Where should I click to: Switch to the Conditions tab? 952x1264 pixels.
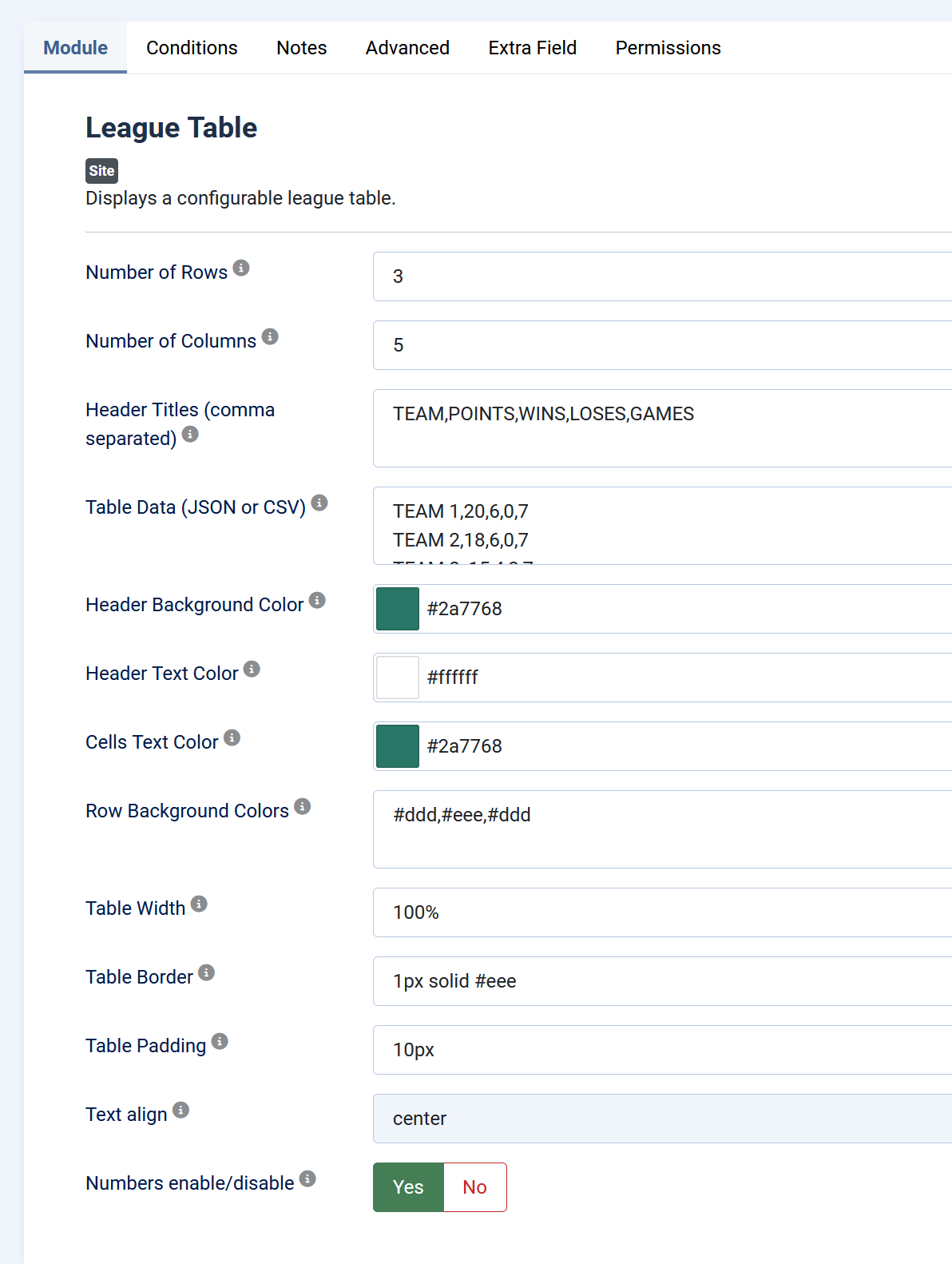click(x=192, y=48)
